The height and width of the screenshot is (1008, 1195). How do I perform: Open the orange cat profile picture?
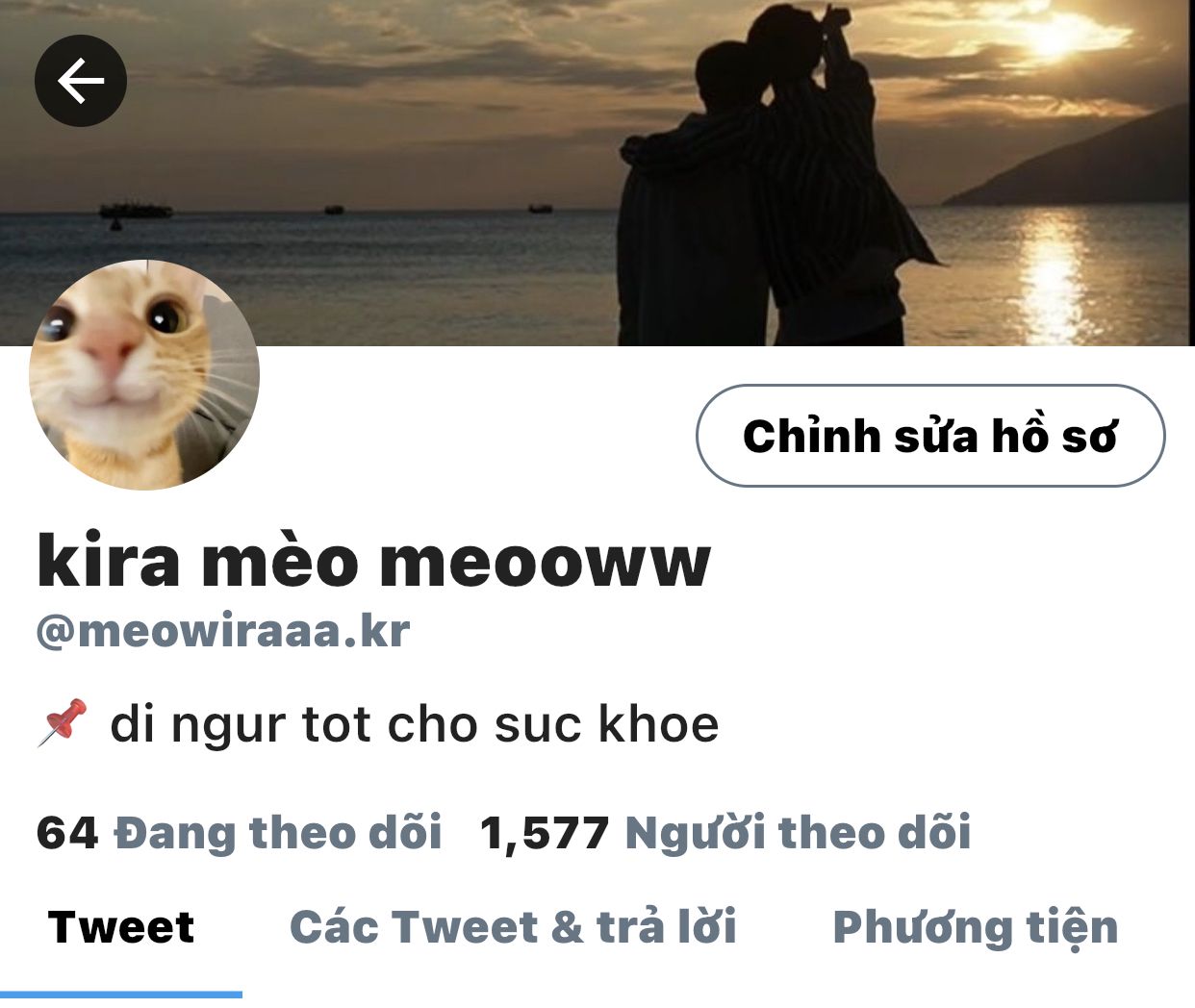coord(144,375)
